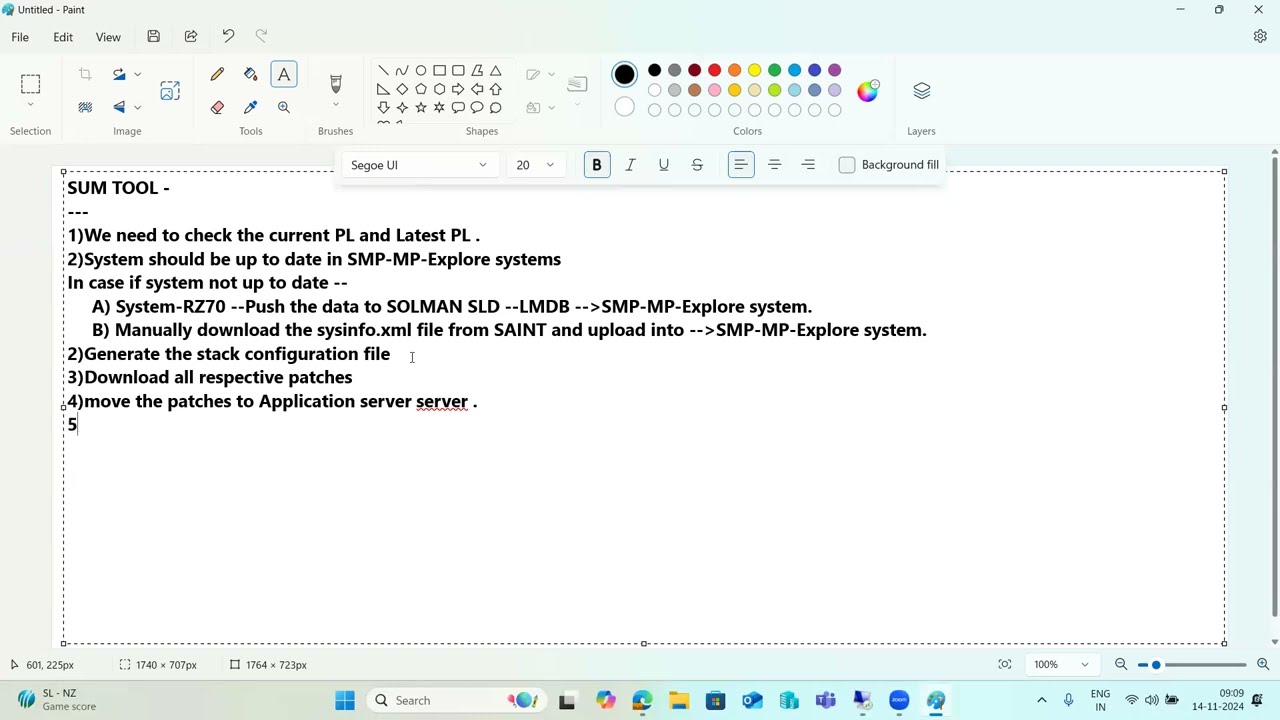The height and width of the screenshot is (720, 1280).
Task: Open Outlook from taskbar
Action: (752, 700)
